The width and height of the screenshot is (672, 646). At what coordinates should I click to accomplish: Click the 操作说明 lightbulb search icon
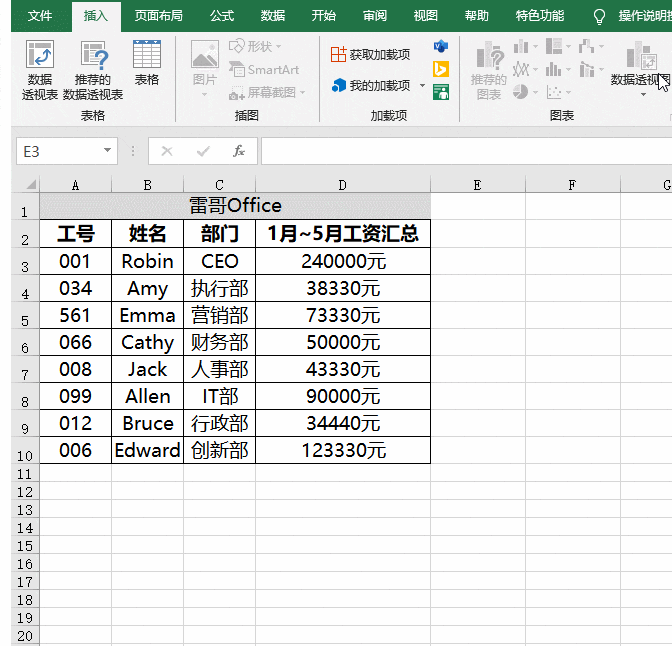pos(599,16)
